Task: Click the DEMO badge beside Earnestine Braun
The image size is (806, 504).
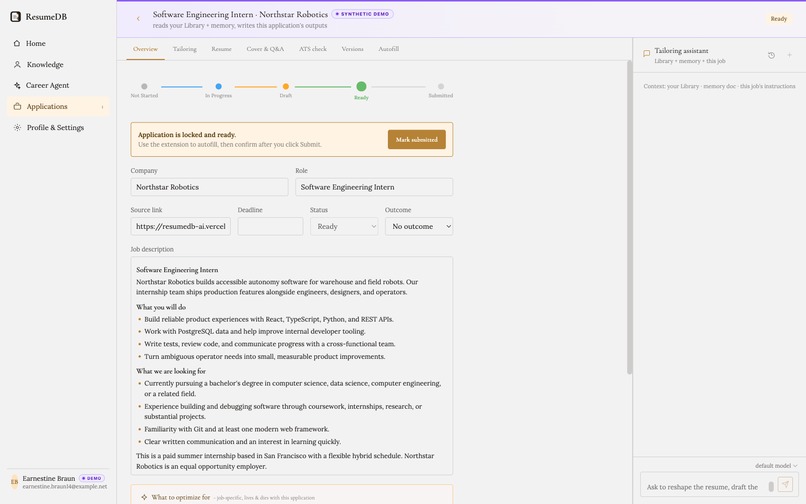Action: click(x=92, y=478)
